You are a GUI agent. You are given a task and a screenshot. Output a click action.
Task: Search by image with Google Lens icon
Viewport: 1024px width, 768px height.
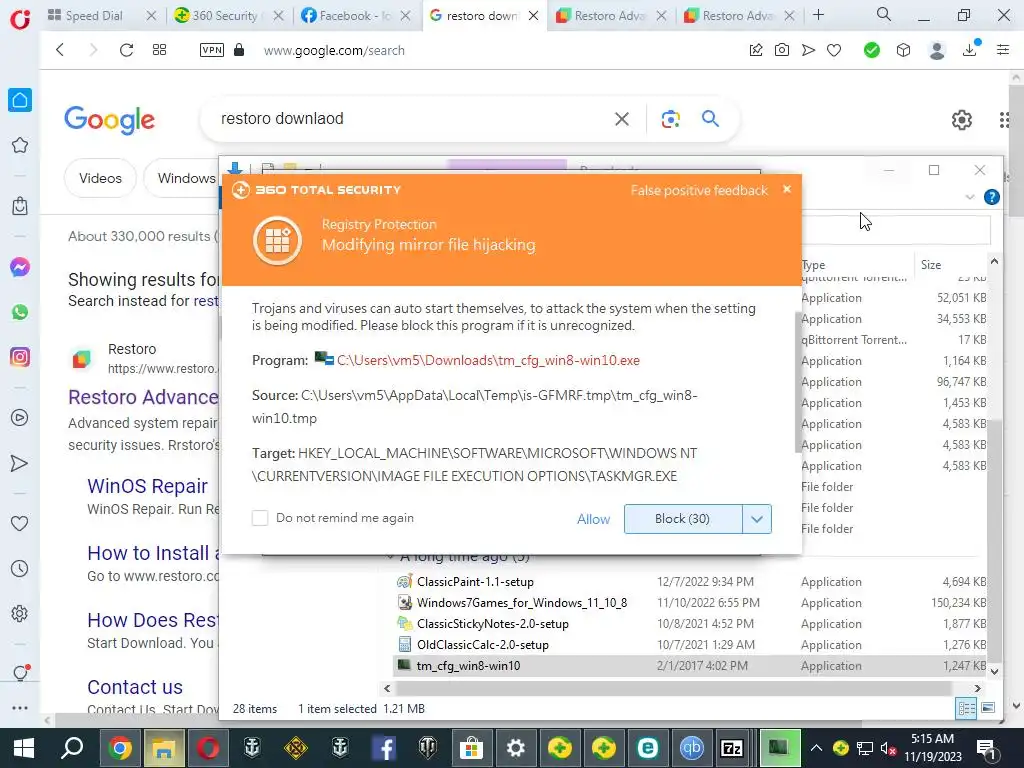[671, 119]
